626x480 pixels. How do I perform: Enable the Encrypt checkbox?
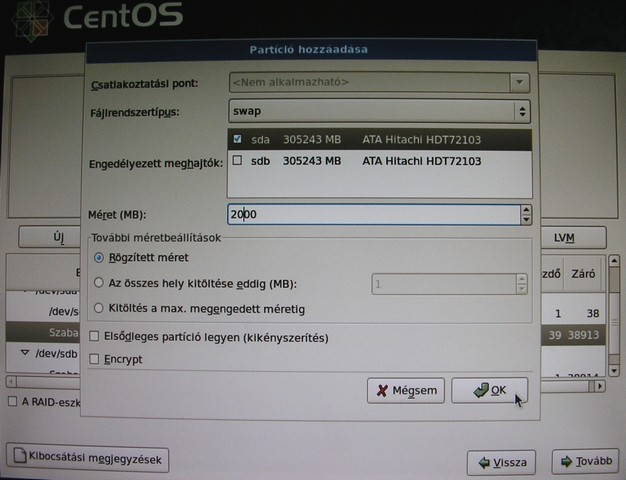95,359
